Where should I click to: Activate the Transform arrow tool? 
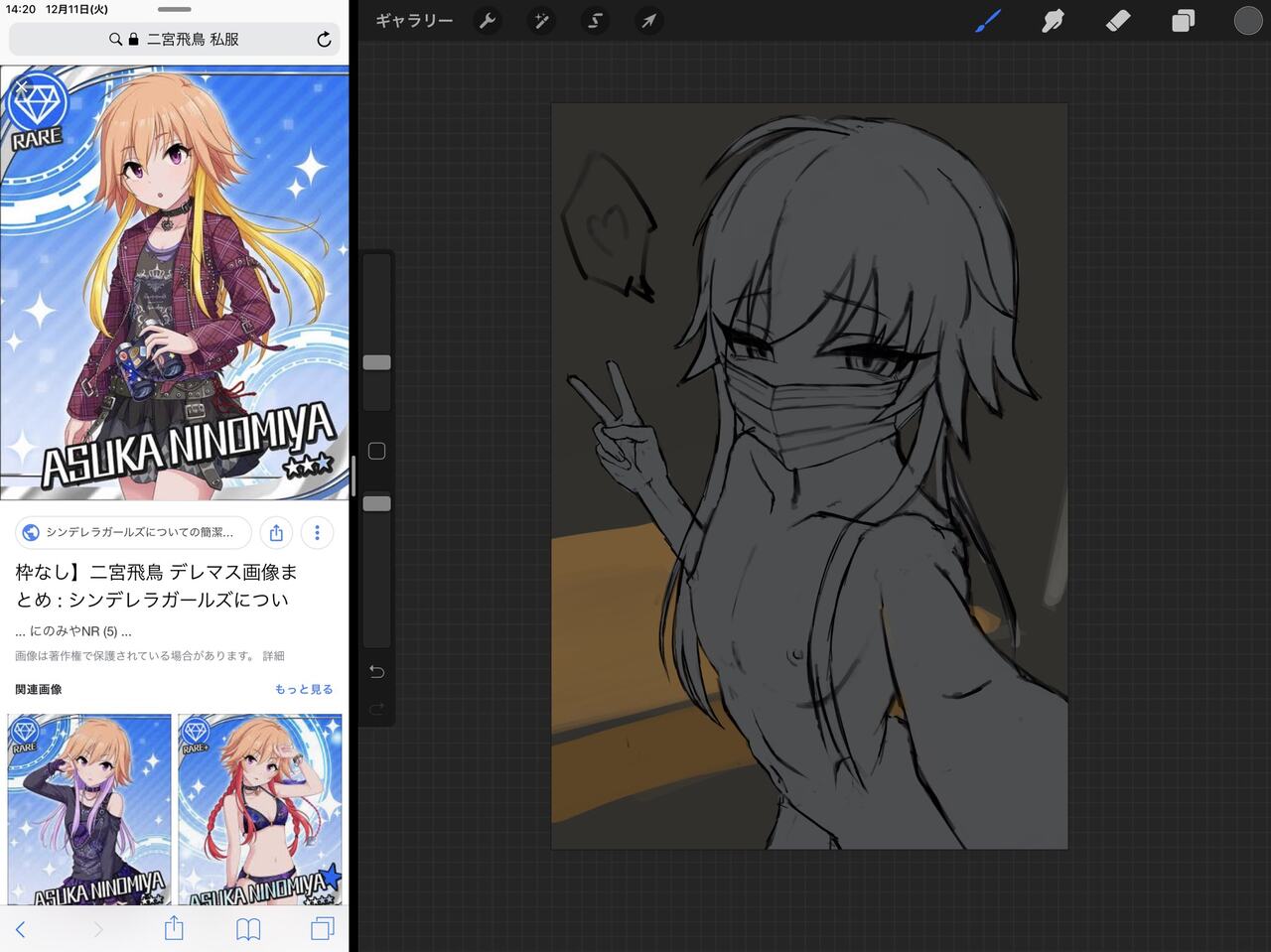(x=648, y=21)
